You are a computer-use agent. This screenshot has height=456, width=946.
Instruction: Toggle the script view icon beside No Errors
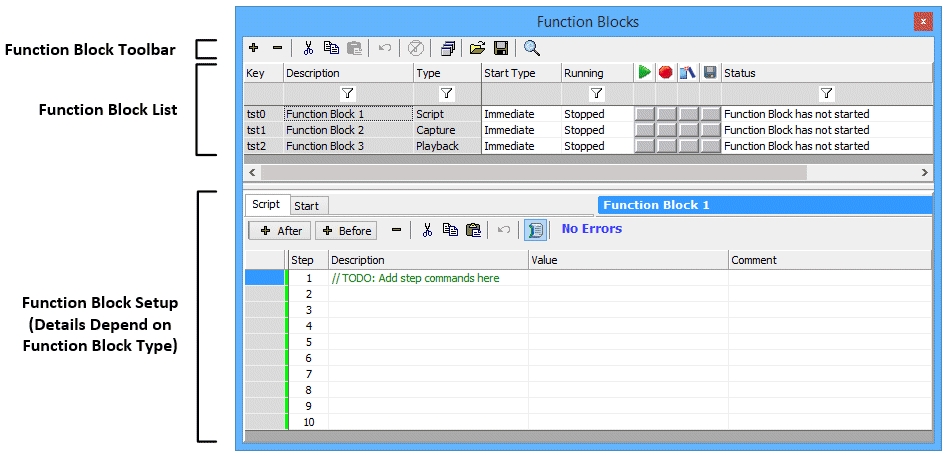[x=536, y=230]
